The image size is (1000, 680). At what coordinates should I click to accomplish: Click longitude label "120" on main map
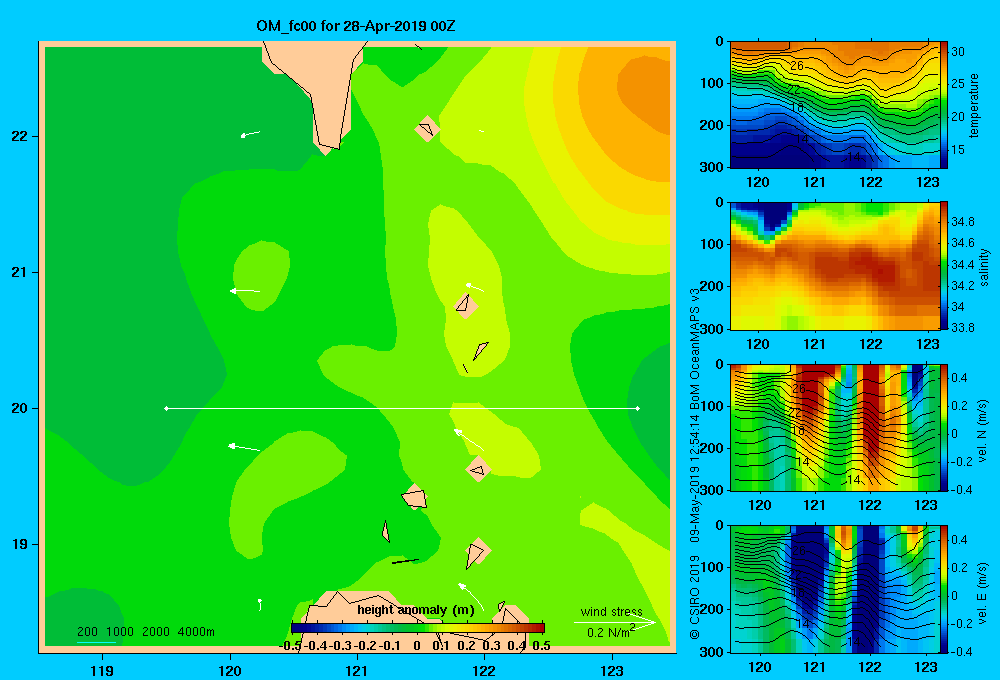230,670
